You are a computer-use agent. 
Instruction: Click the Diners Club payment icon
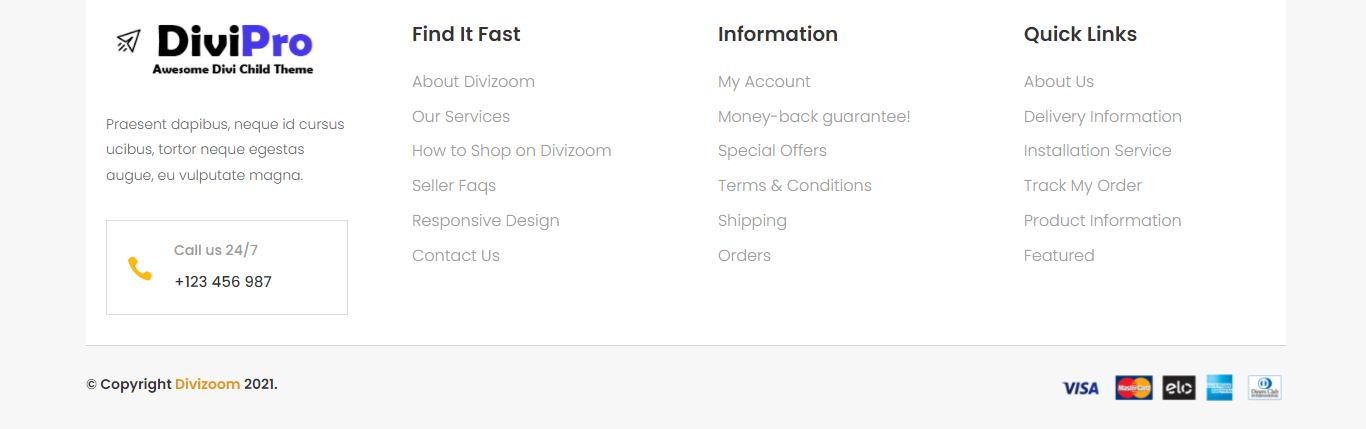1264,388
